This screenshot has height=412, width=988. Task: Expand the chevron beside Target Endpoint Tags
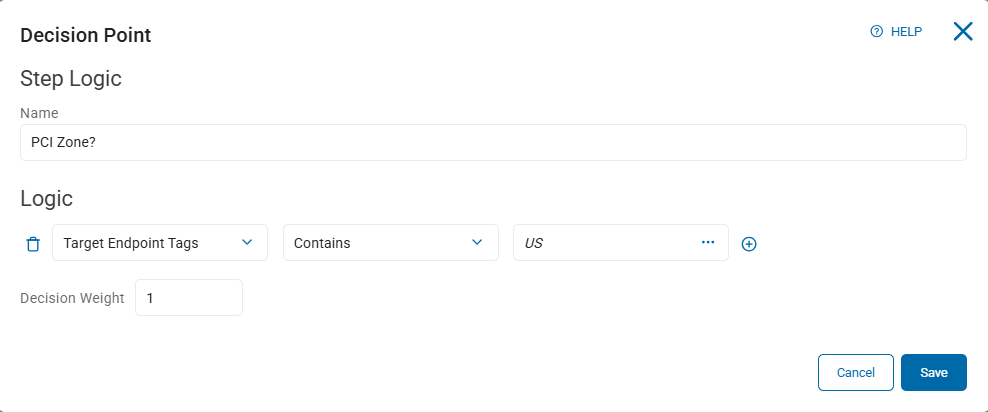point(247,242)
